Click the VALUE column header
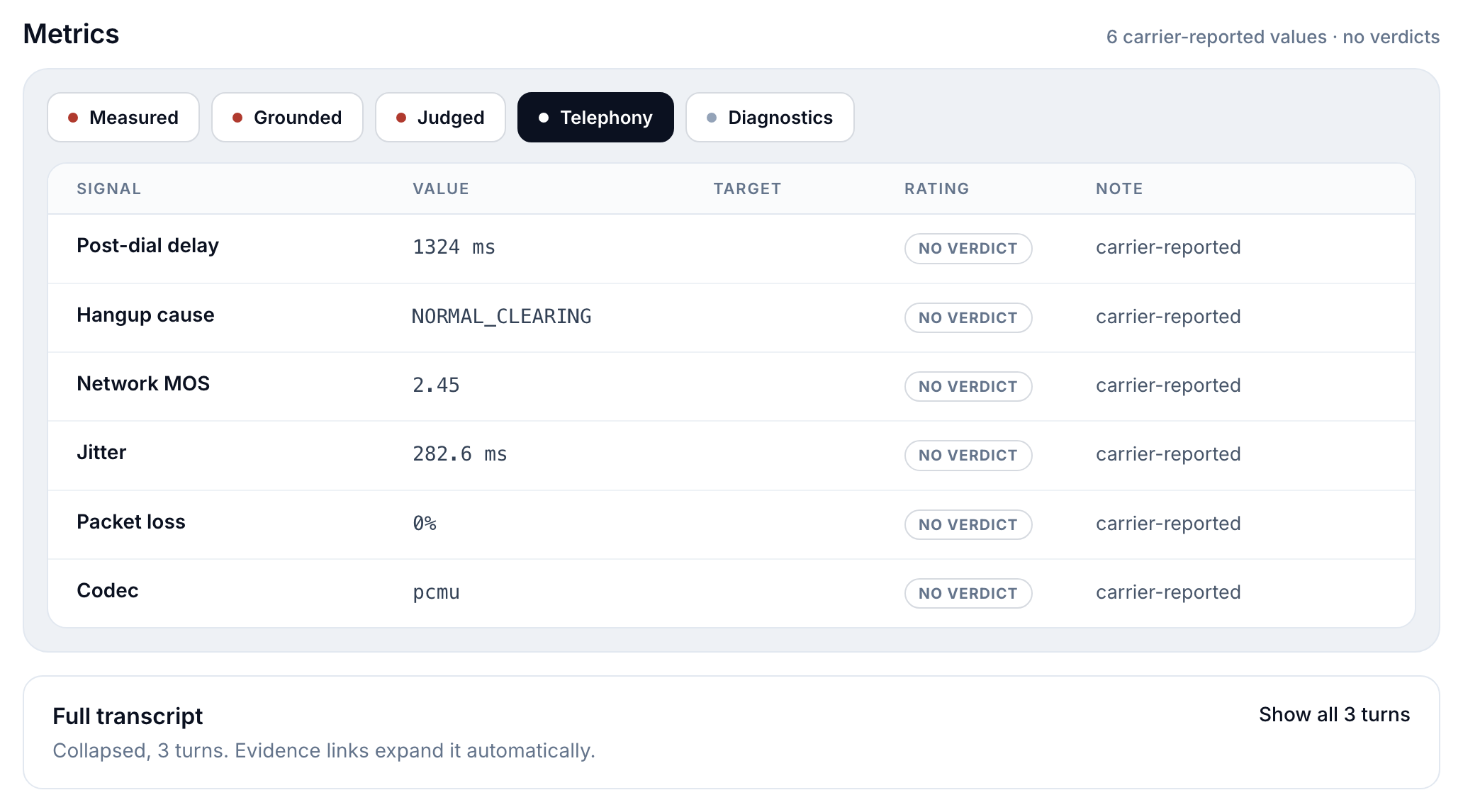 click(x=441, y=188)
